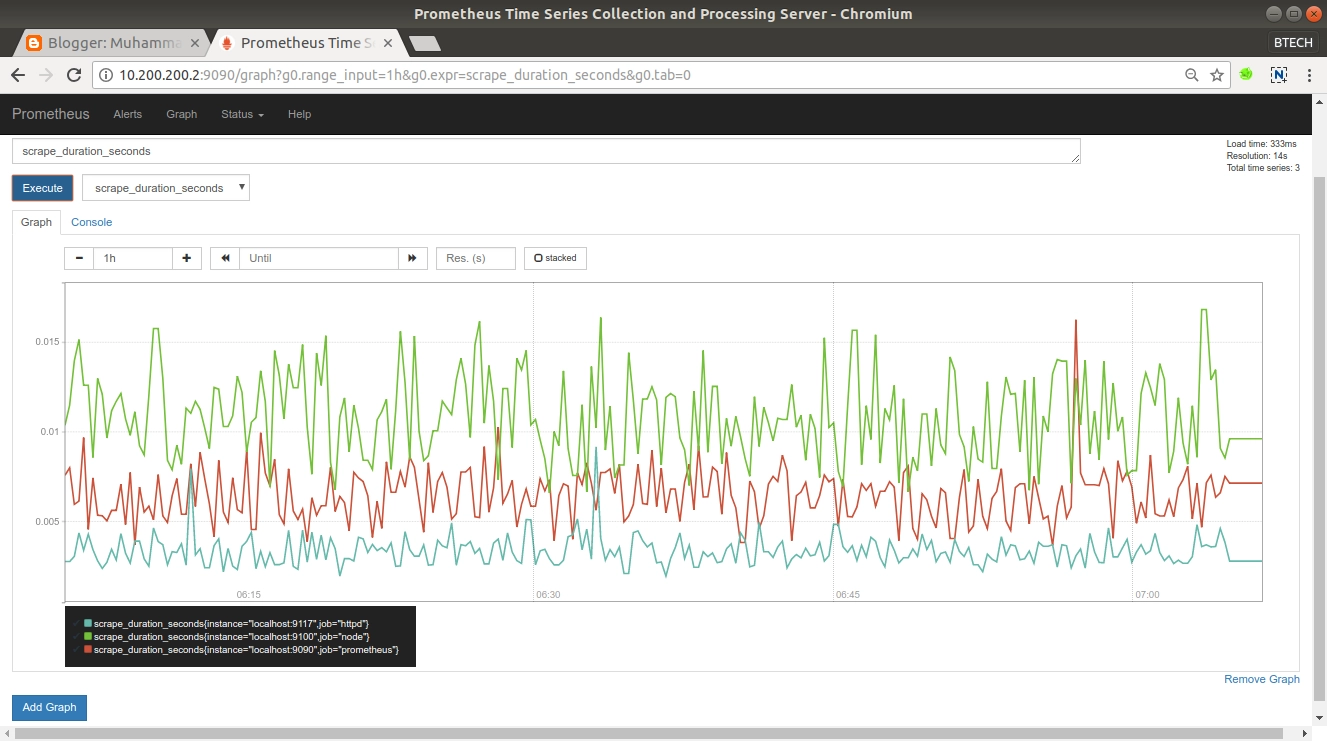Click the 07:00 time axis label
This screenshot has width=1327, height=741.
click(x=1147, y=594)
